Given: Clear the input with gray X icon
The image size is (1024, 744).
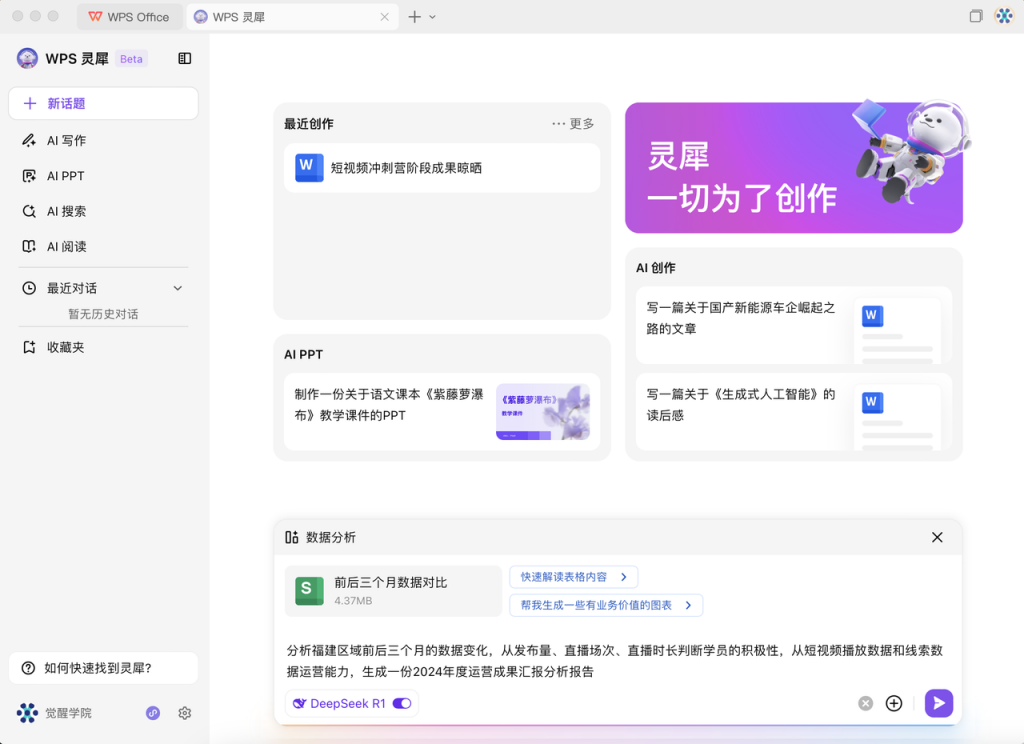Looking at the screenshot, I should tap(865, 704).
